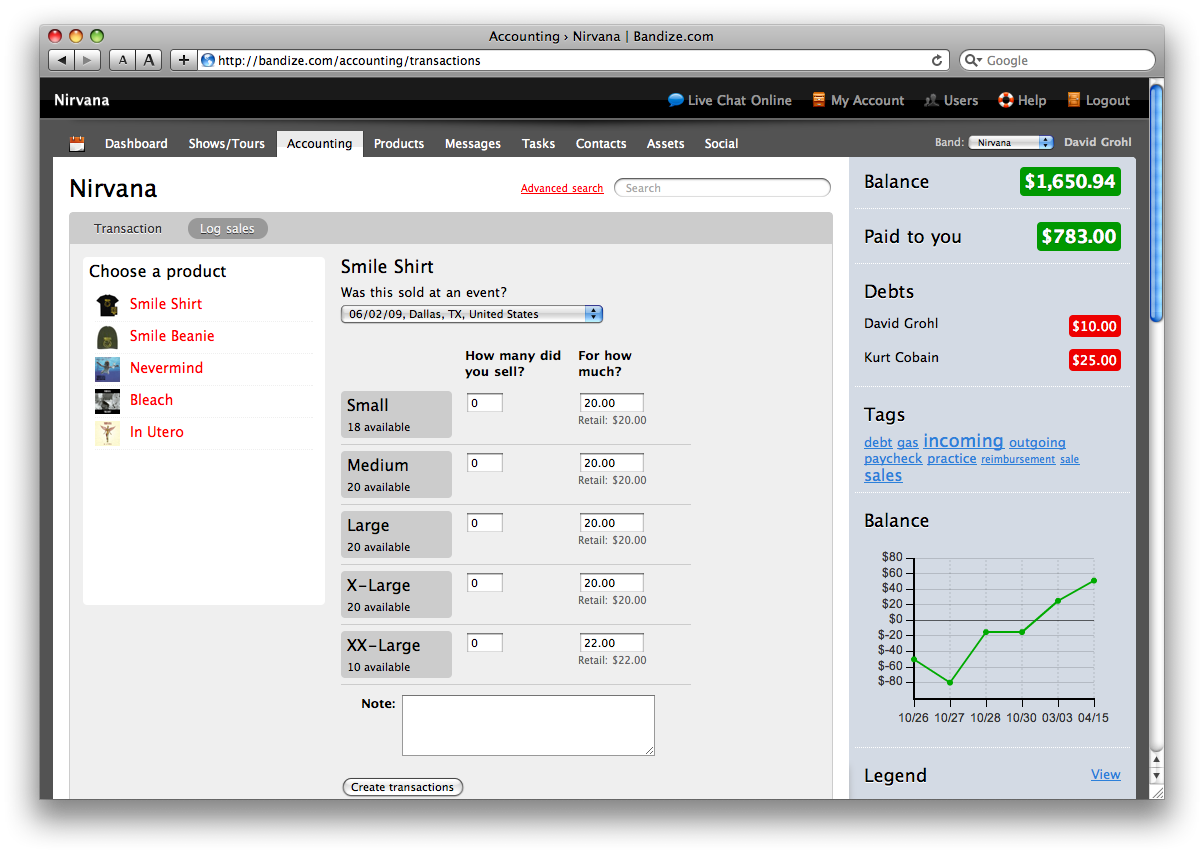Select the Smile Shirt product link

click(166, 304)
